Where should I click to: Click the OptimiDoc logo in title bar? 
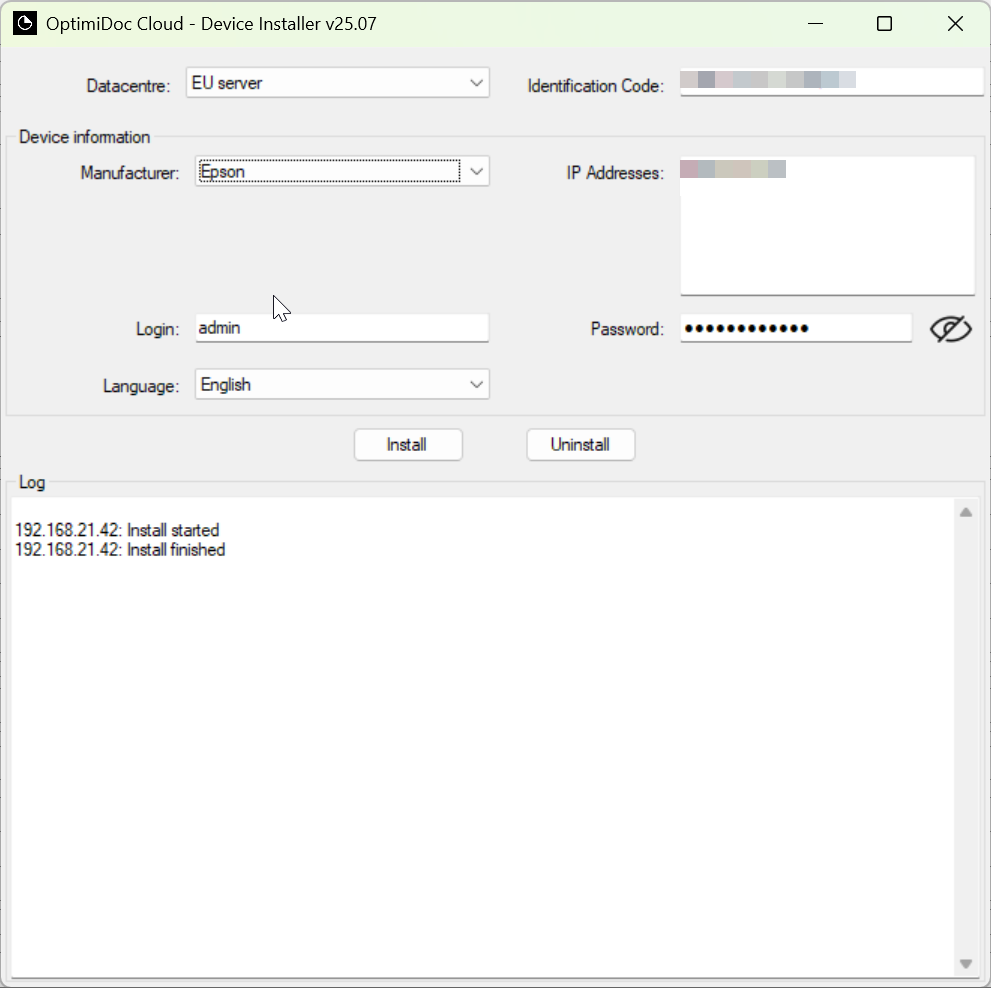click(25, 24)
